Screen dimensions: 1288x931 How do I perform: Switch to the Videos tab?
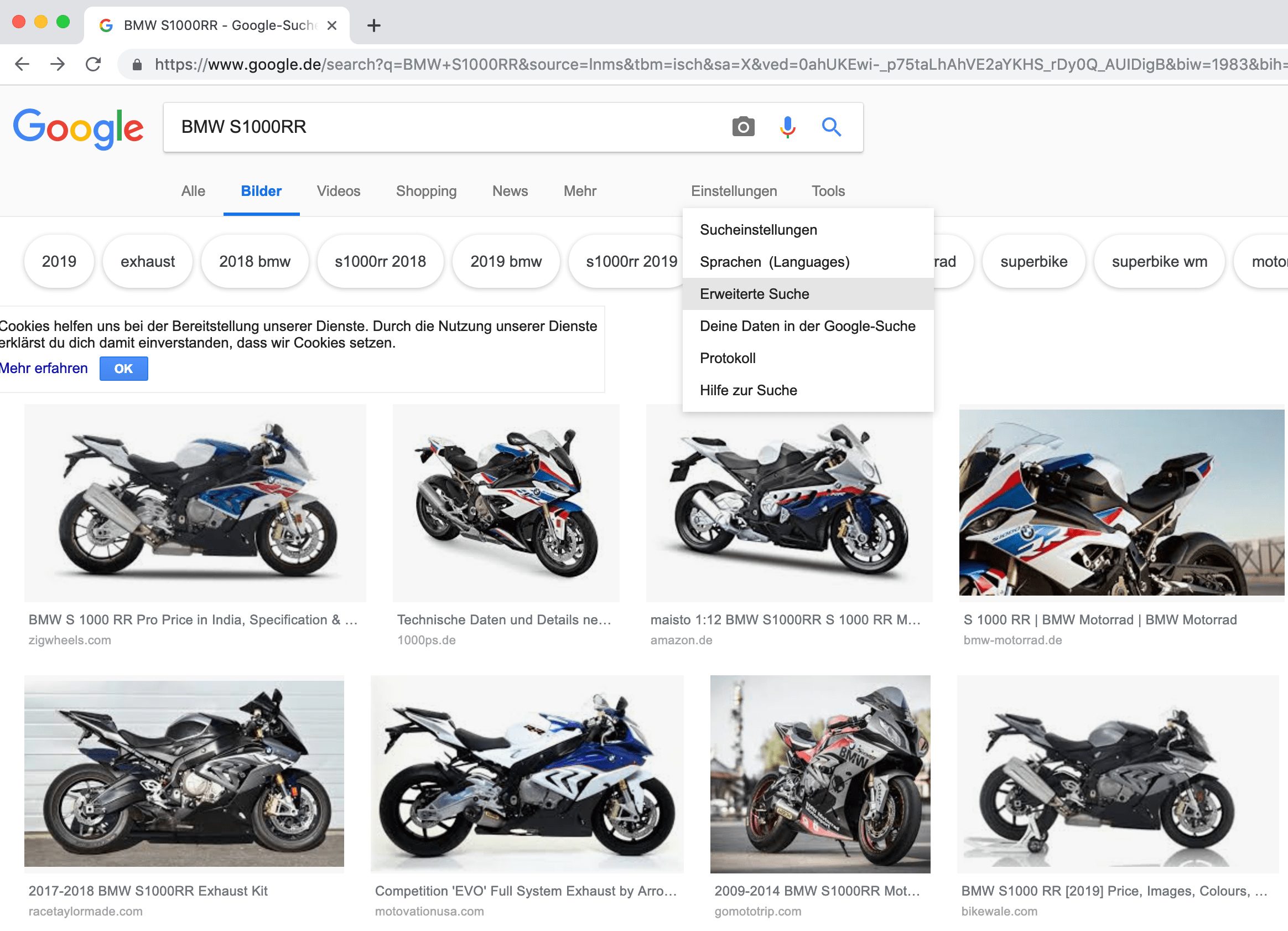pos(339,191)
